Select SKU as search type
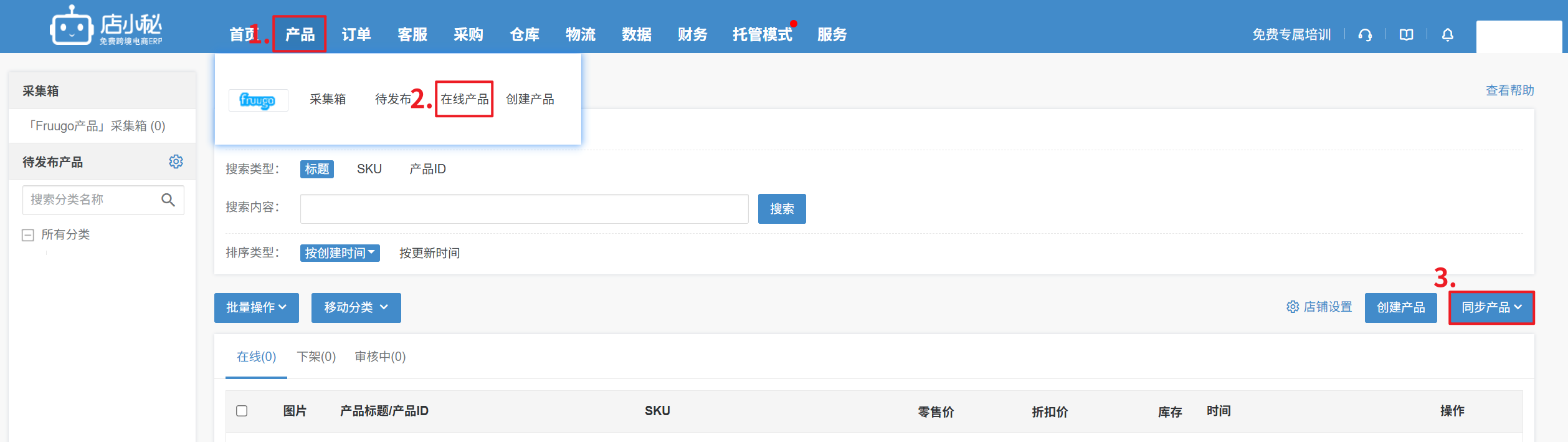This screenshot has width=1568, height=442. 369,170
